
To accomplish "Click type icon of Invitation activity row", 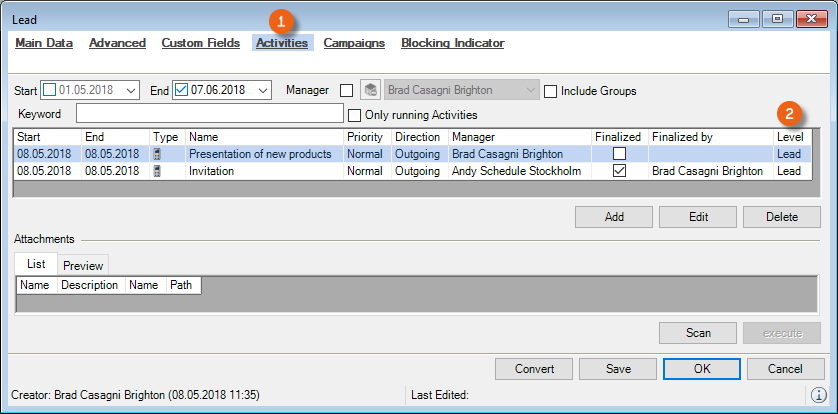I will pos(157,171).
